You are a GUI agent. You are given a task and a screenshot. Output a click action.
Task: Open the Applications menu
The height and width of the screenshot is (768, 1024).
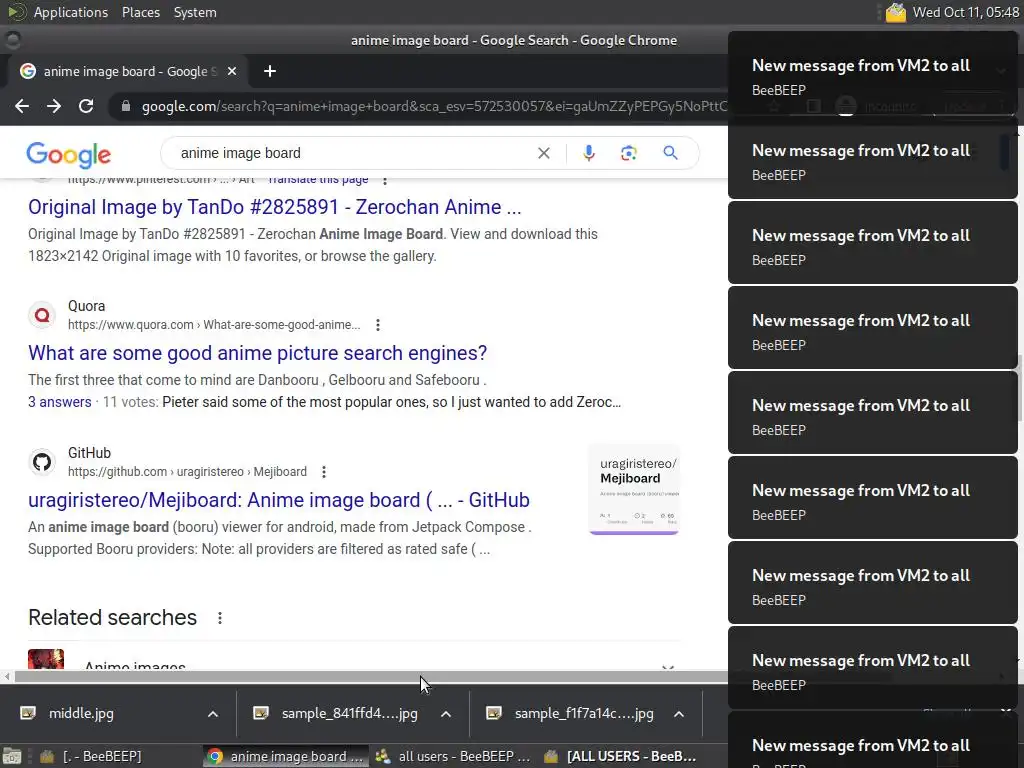[71, 12]
